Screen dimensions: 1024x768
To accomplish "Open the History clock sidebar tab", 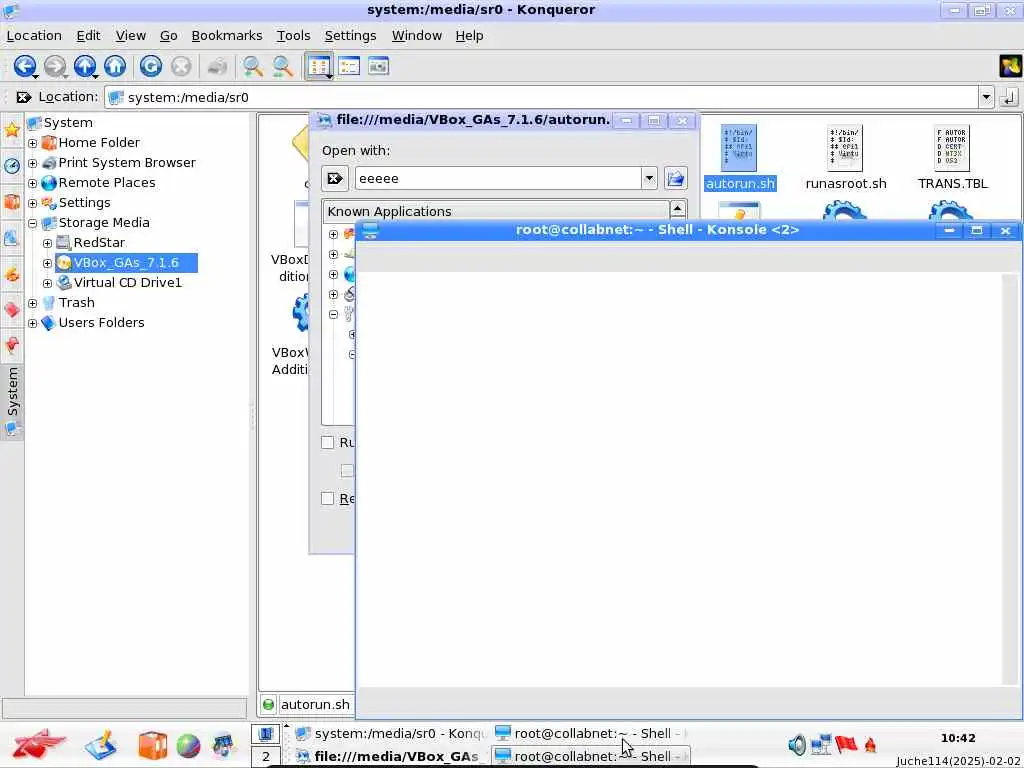I will pos(12,166).
